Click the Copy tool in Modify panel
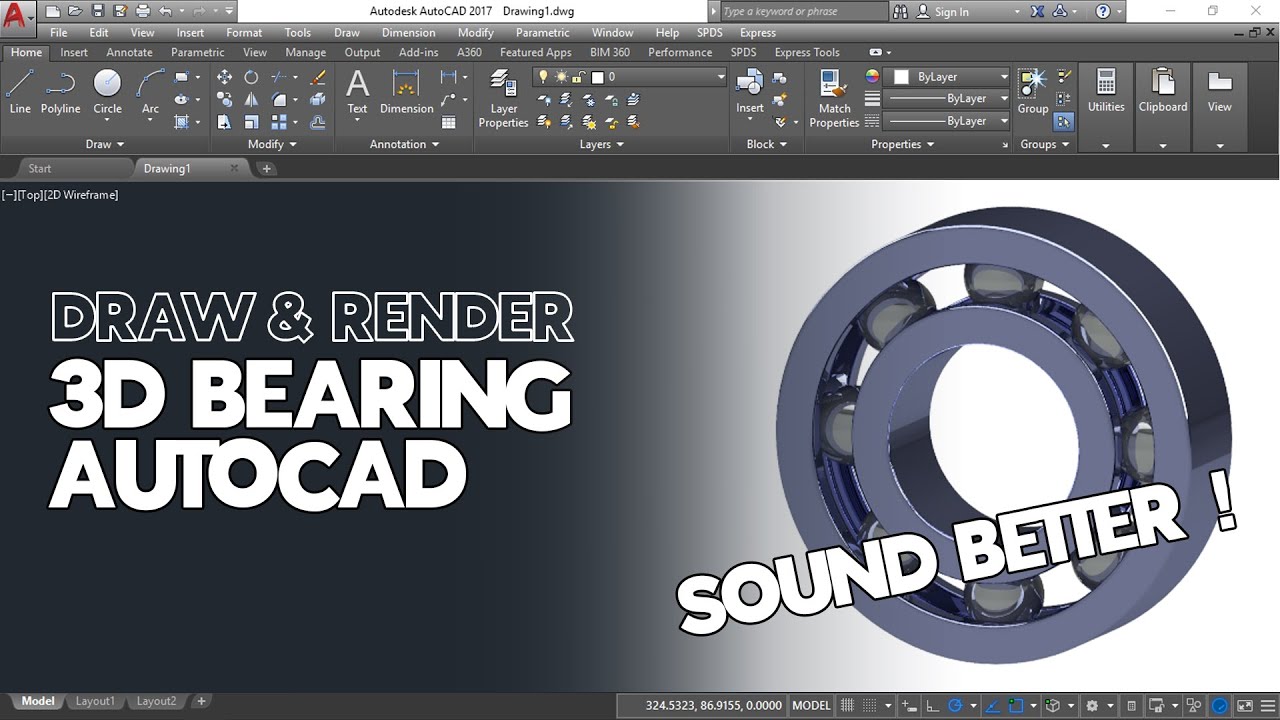 pos(224,99)
